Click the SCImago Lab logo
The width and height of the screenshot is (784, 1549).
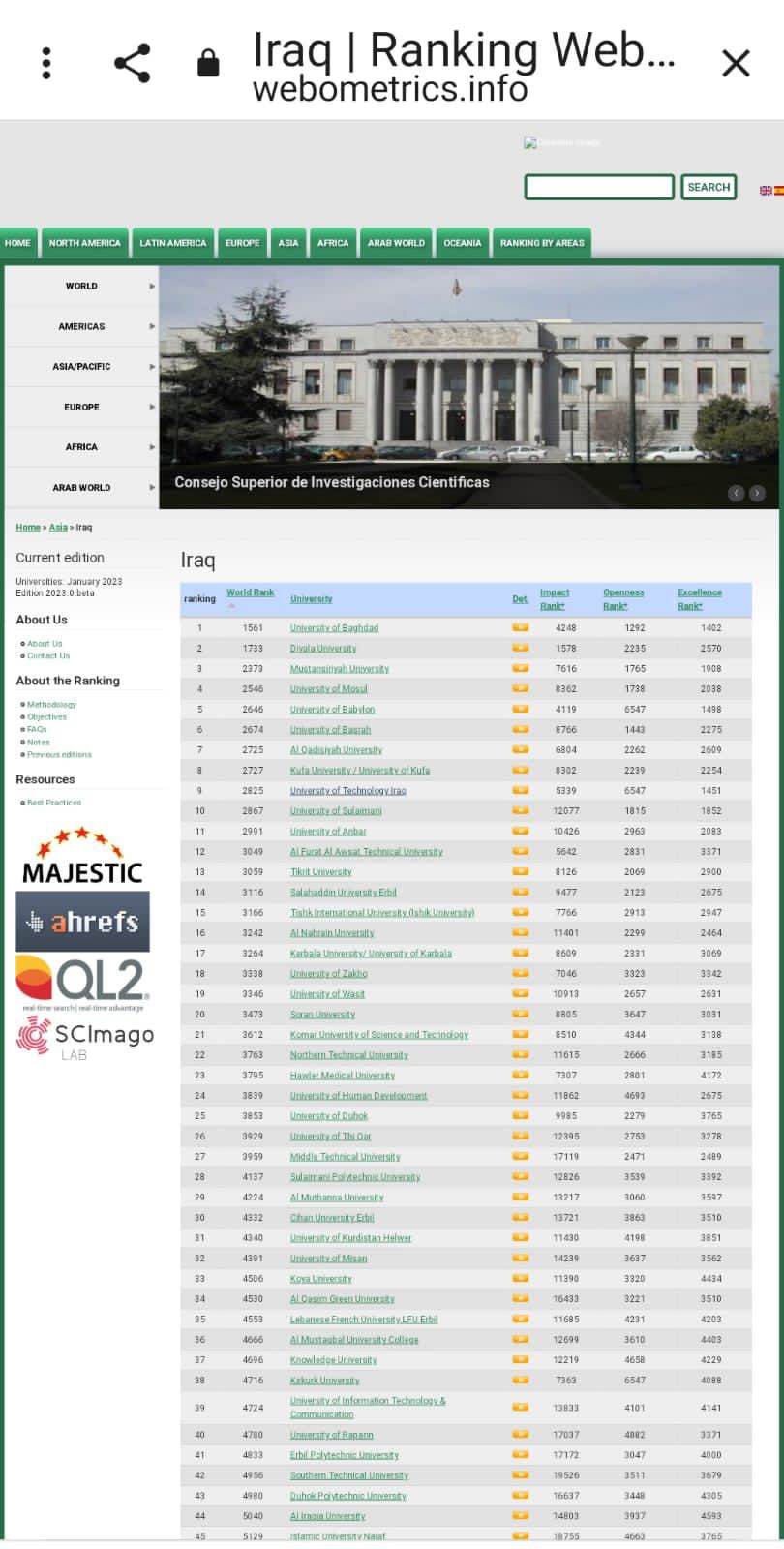(x=85, y=1038)
